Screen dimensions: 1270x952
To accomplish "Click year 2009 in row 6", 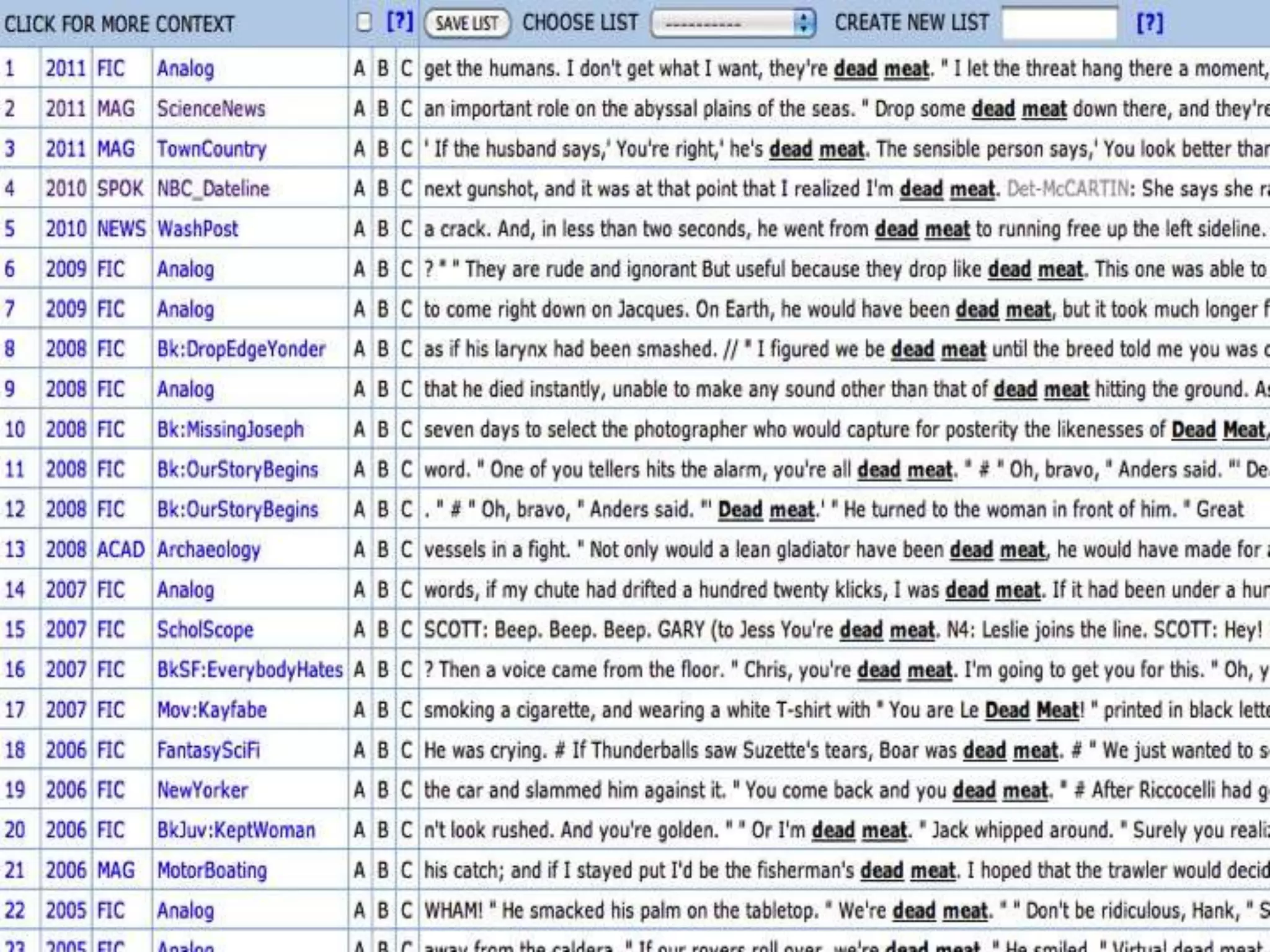I will pos(66,269).
